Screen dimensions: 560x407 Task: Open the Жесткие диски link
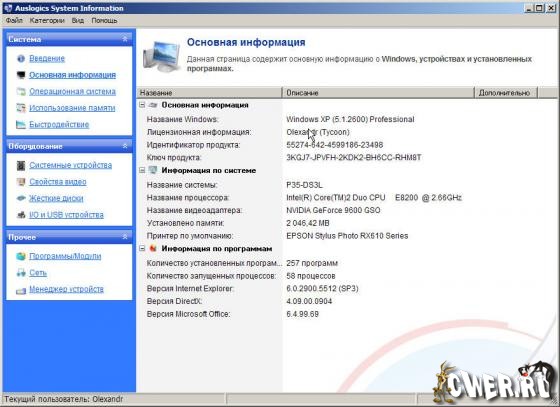[x=56, y=199]
